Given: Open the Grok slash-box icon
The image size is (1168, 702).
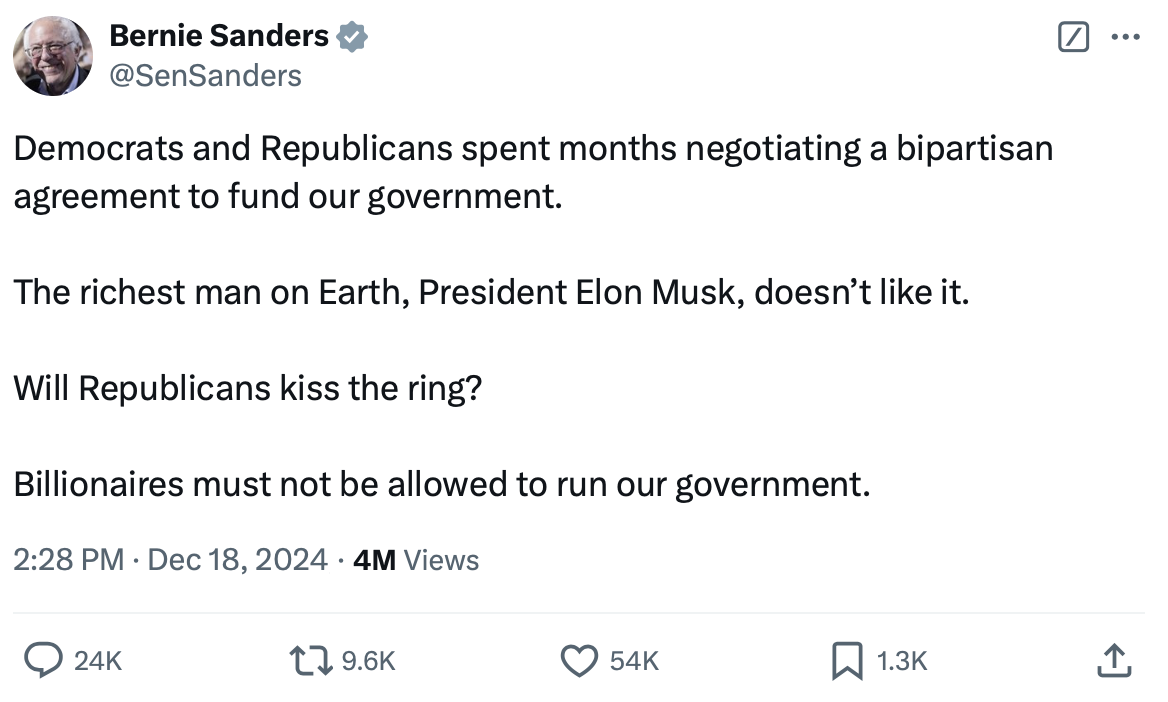Looking at the screenshot, I should pyautogui.click(x=1072, y=38).
